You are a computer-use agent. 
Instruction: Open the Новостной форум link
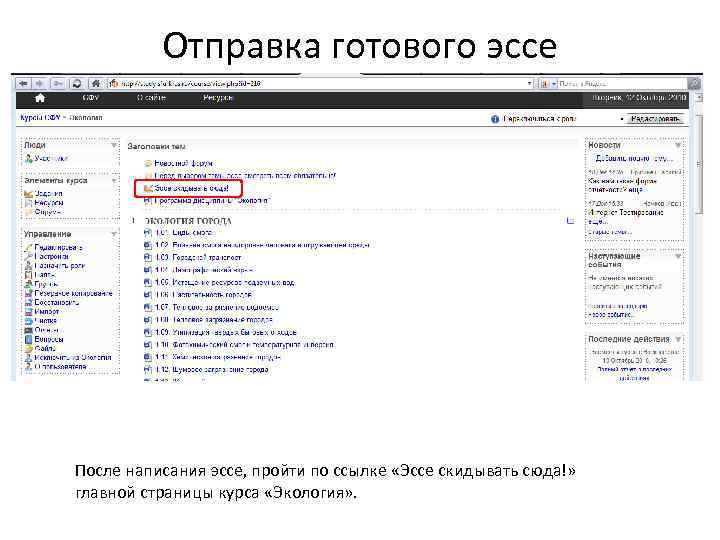183,163
